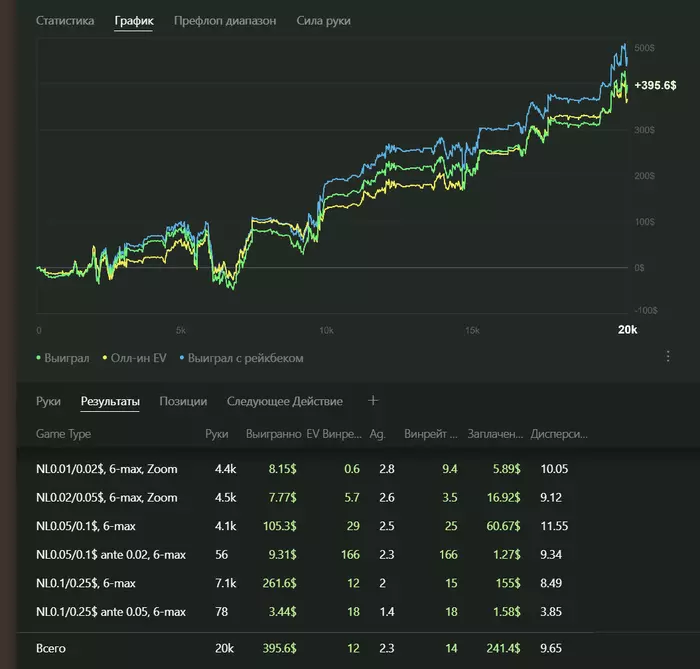Click the 8.15$ winnings value

tap(283, 469)
